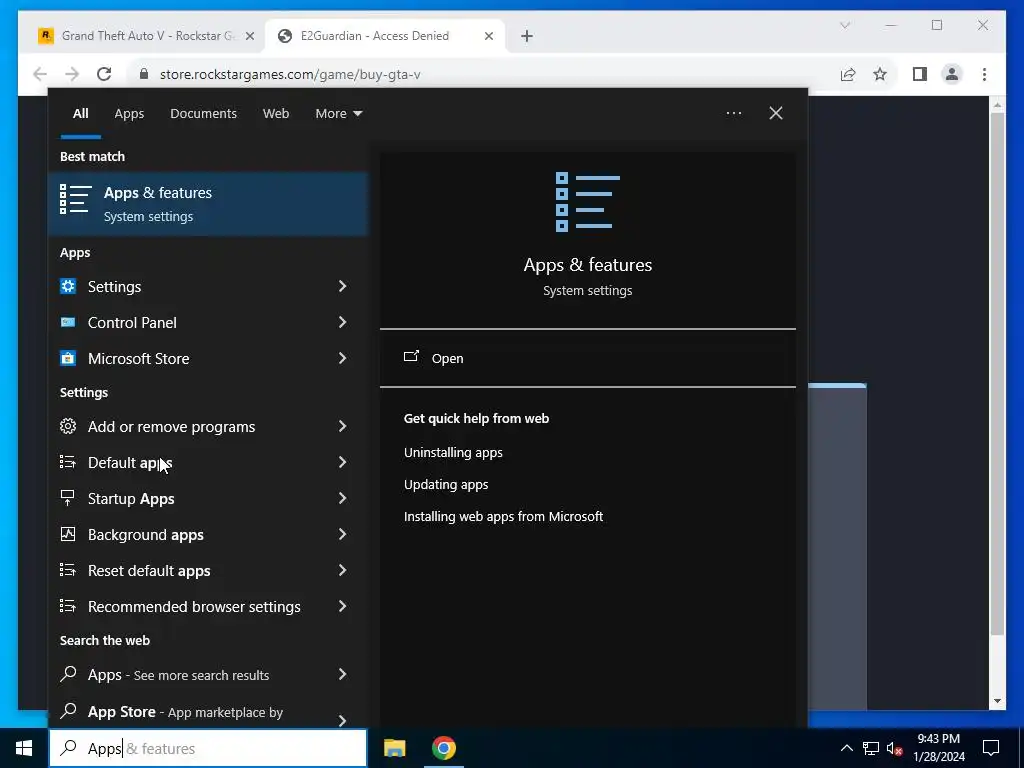Close the E2Guardian tab
This screenshot has width=1024, height=768.
[x=488, y=36]
